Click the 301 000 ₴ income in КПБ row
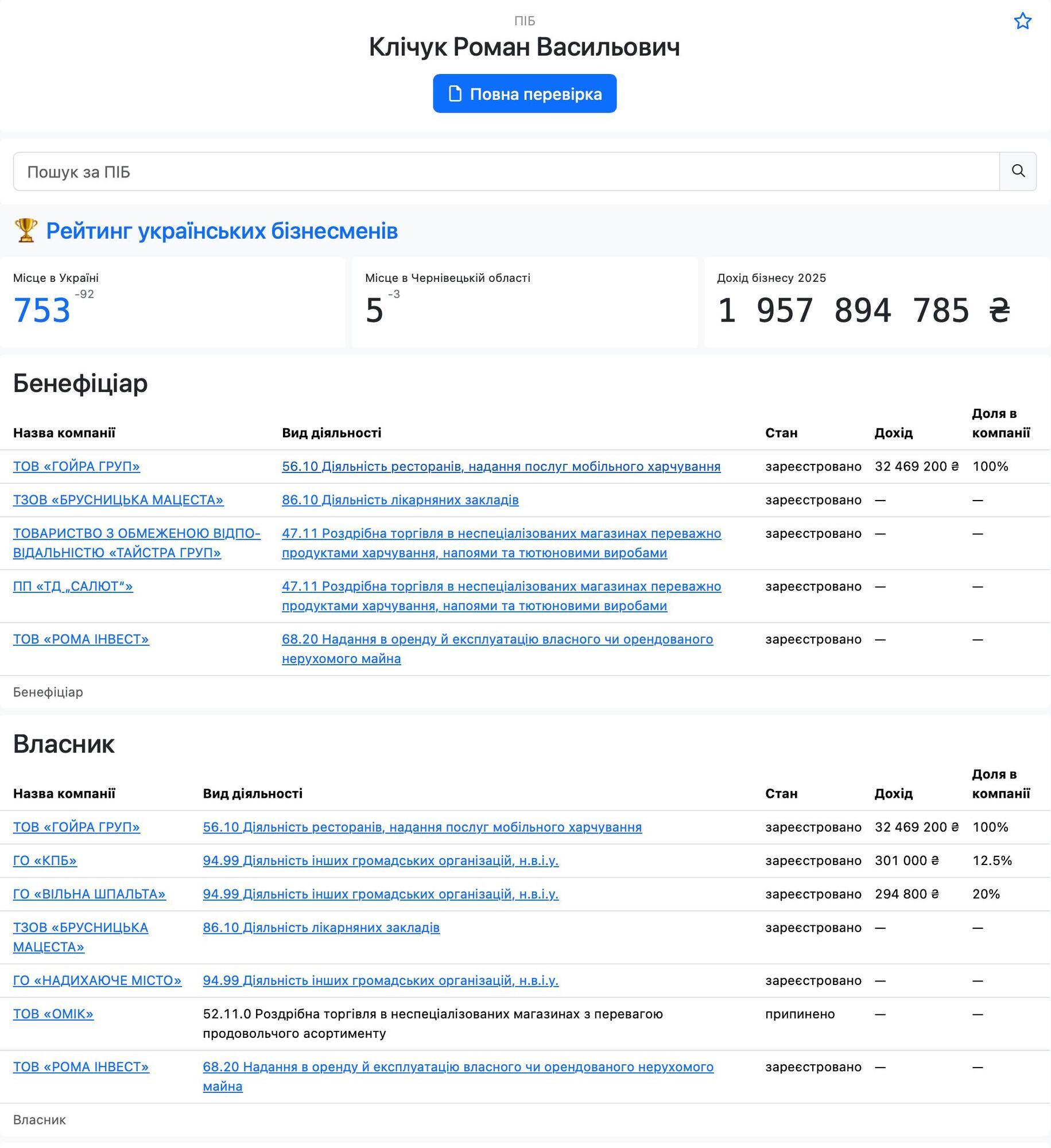Image resolution: width=1051 pixels, height=1148 pixels. click(907, 860)
